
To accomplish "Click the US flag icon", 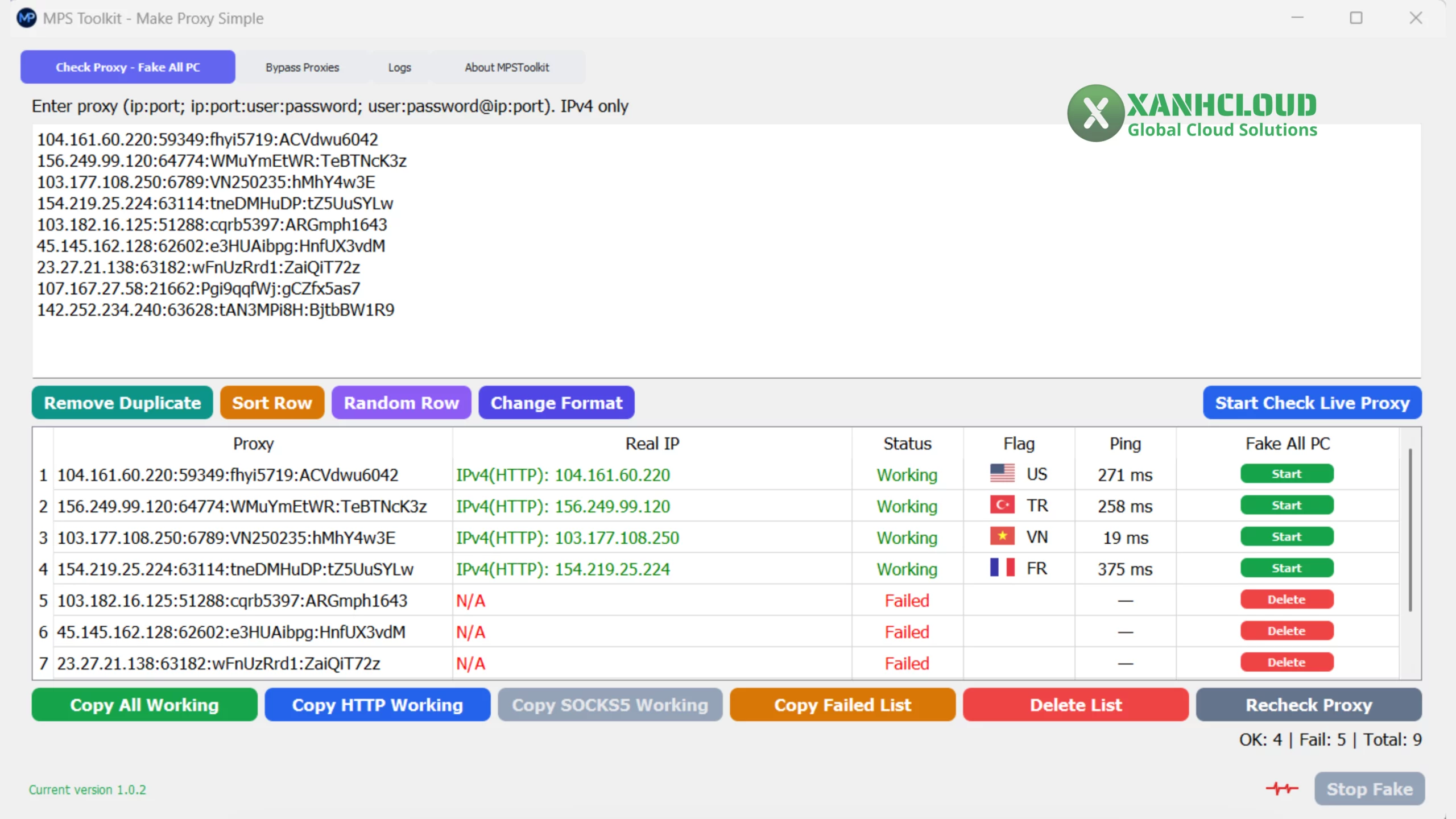I will (x=1002, y=473).
